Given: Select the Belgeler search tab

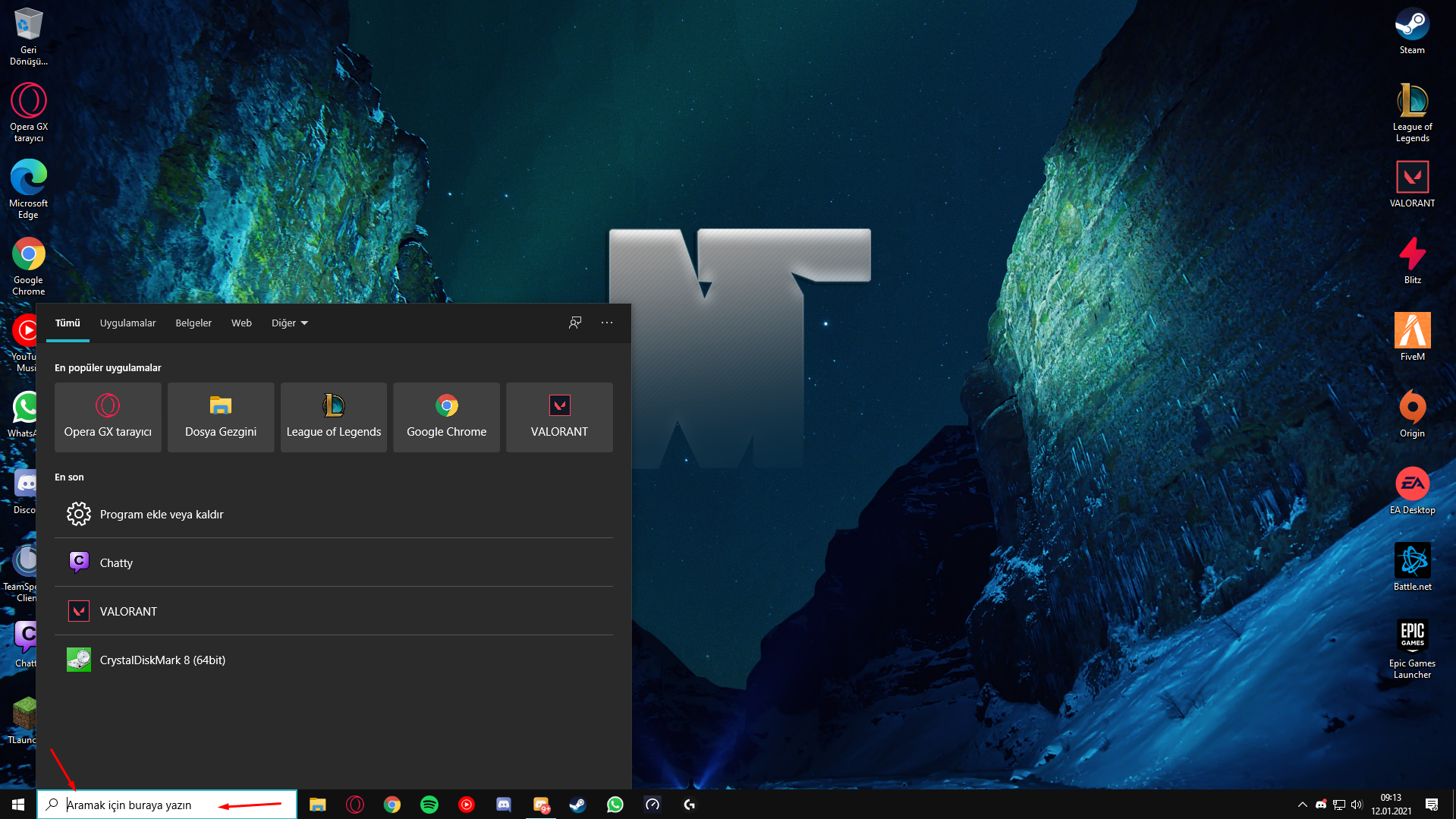Looking at the screenshot, I should (x=193, y=323).
